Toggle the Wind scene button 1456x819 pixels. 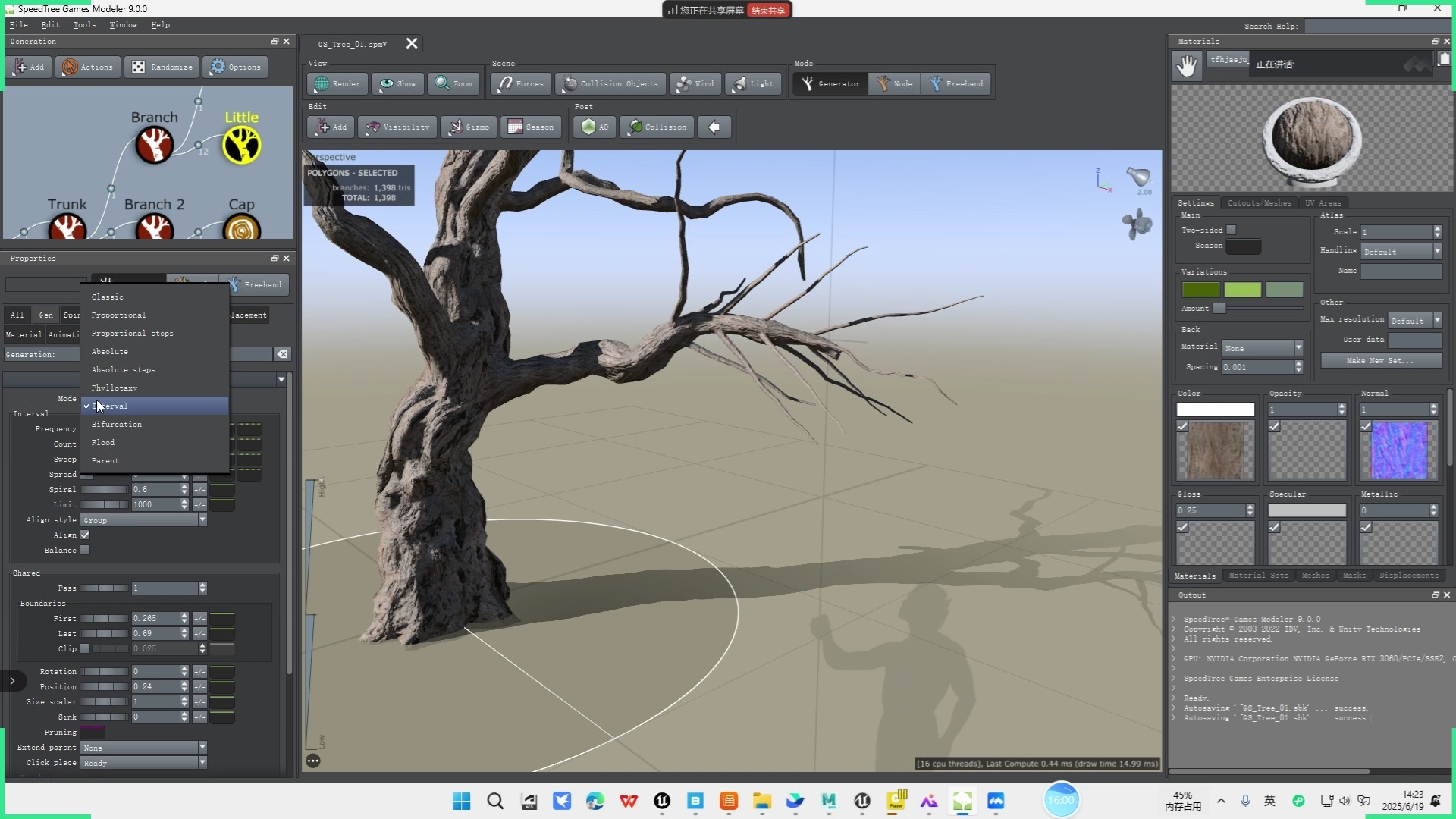695,84
